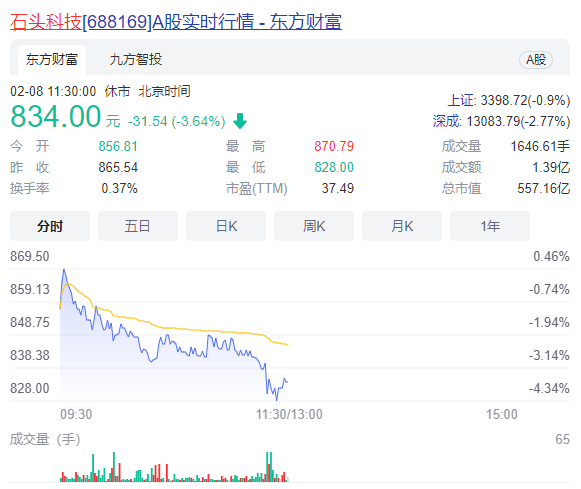This screenshot has width=581, height=489.
Task: Click the 11:30/13:00 time axis label
Action: click(289, 414)
